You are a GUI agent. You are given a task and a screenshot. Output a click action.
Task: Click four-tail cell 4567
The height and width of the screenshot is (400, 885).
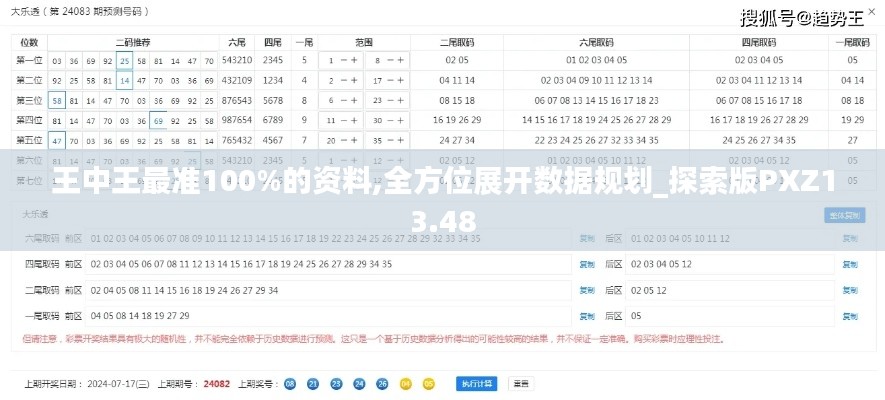(x=273, y=140)
